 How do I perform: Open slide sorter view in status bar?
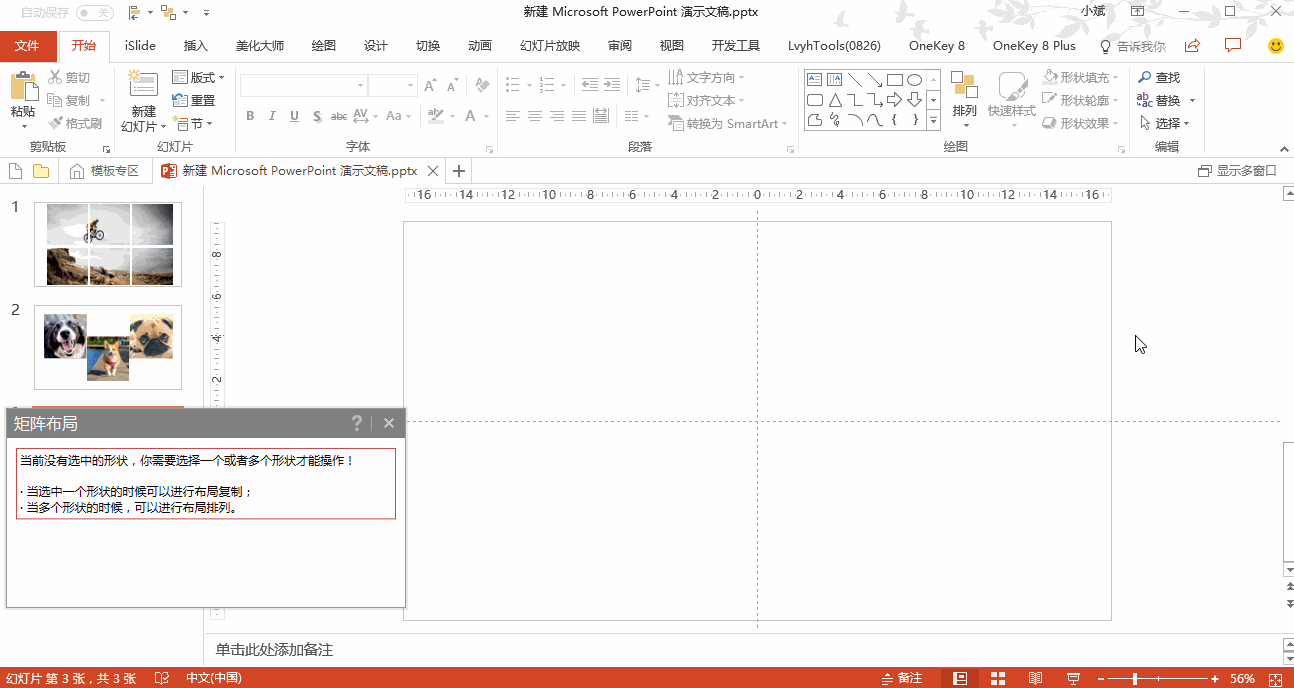(x=997, y=678)
